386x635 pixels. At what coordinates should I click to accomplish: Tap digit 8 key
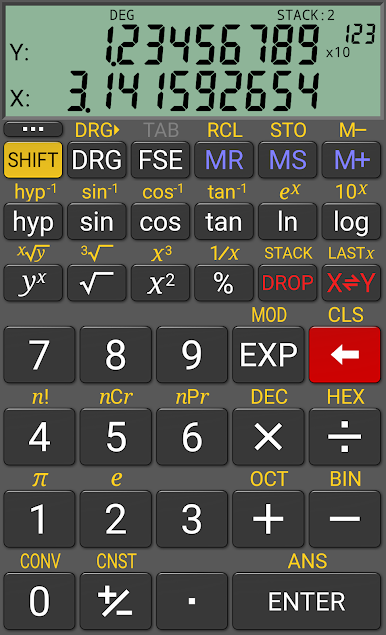(115, 355)
